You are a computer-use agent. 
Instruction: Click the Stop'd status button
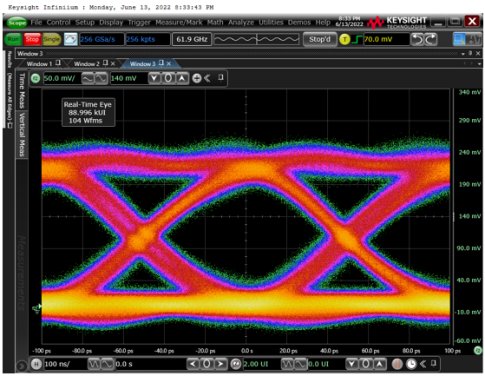tap(319, 39)
